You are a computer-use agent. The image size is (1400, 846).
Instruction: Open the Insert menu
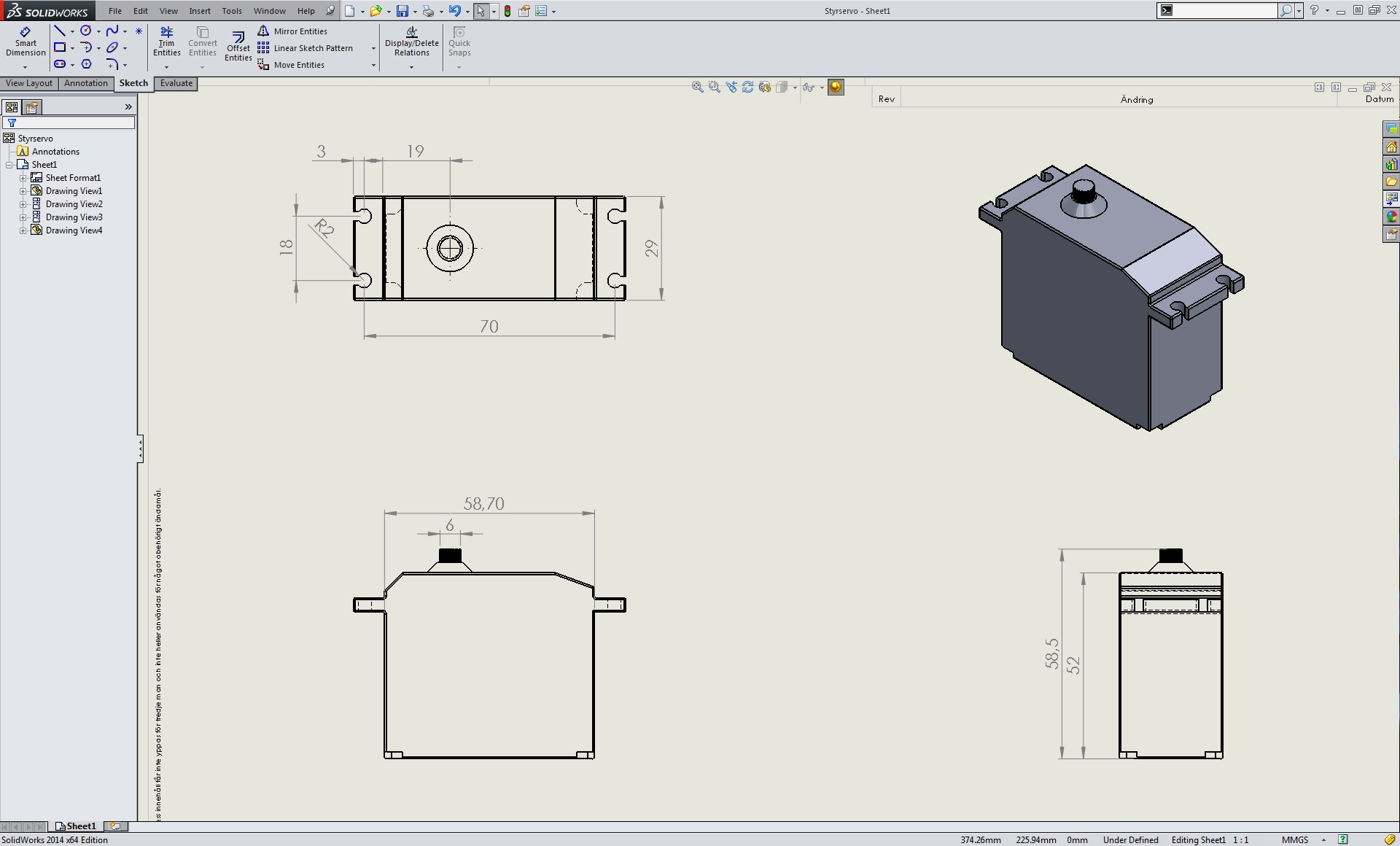coord(200,11)
